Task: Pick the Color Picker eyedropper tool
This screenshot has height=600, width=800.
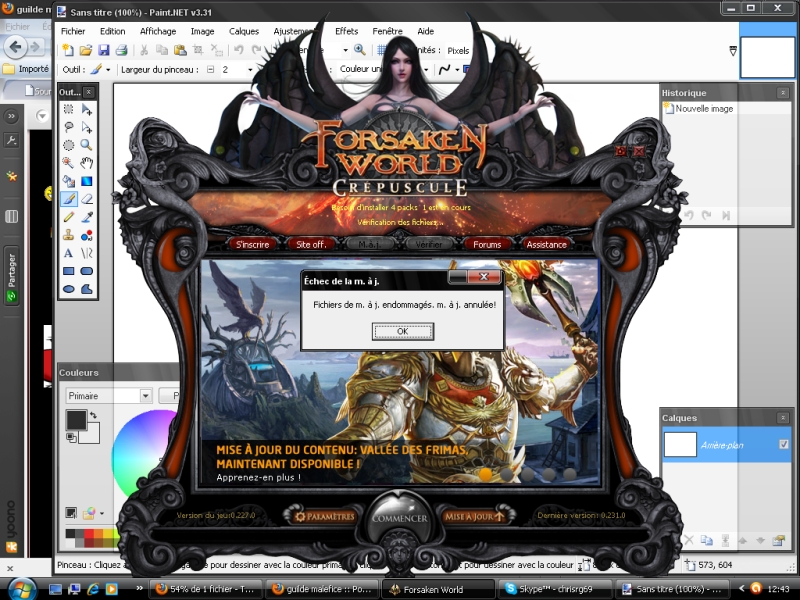Action: [87, 217]
